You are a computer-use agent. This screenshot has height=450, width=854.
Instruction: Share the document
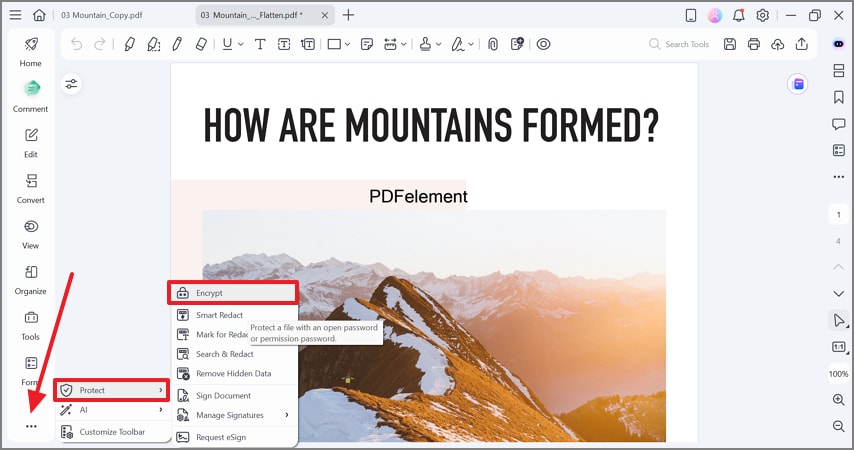pyautogui.click(x=802, y=44)
